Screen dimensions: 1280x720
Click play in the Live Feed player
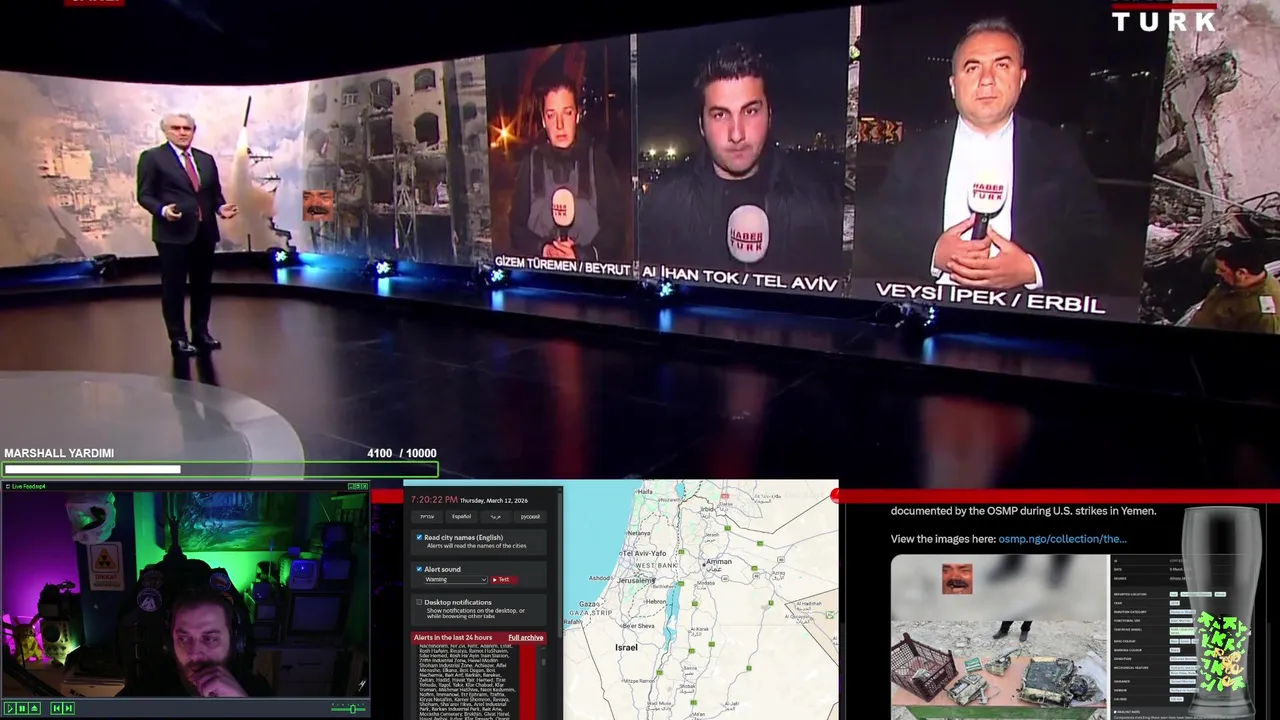[10, 708]
